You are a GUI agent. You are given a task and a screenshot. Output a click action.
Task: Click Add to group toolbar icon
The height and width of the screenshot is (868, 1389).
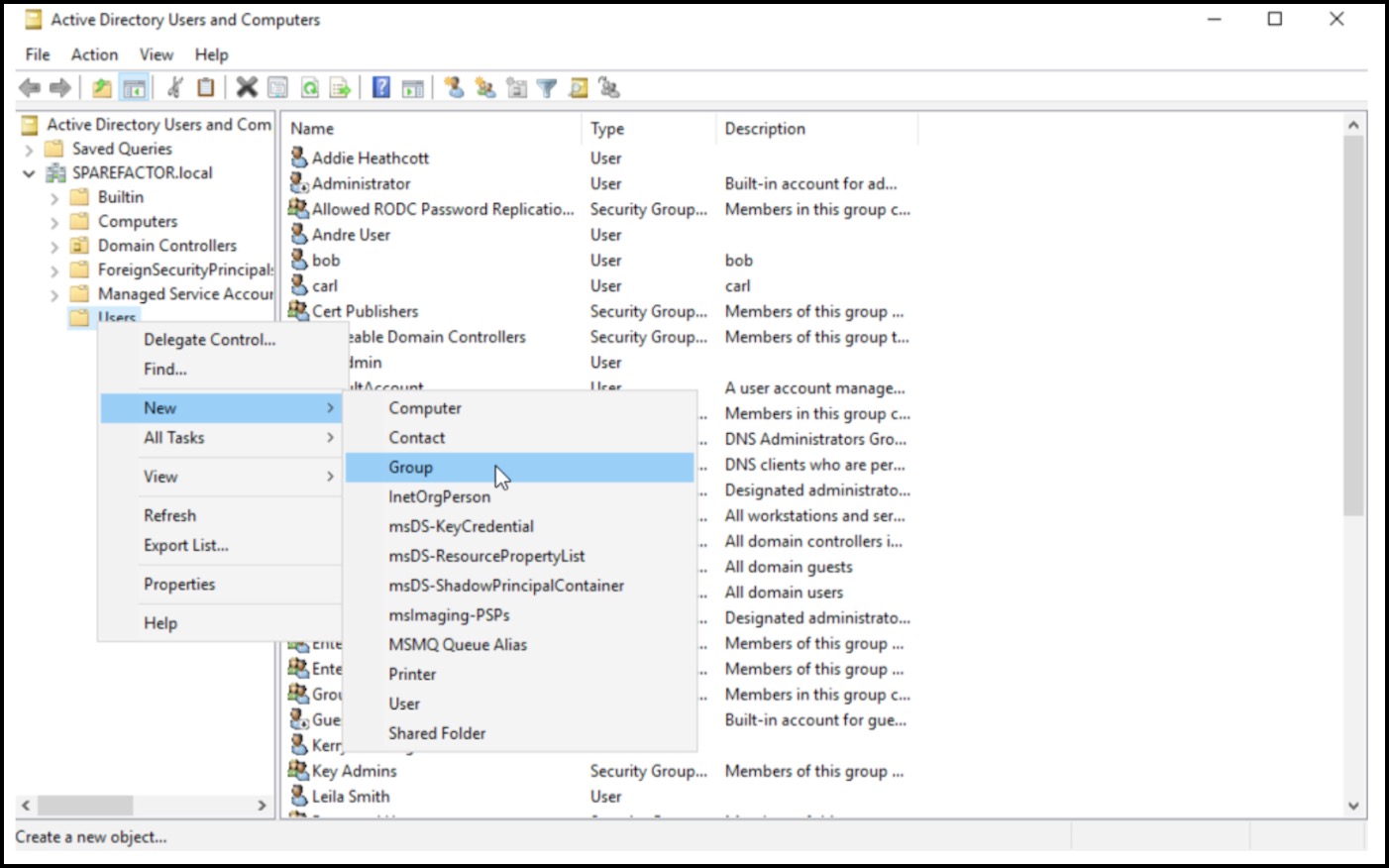coord(609,88)
